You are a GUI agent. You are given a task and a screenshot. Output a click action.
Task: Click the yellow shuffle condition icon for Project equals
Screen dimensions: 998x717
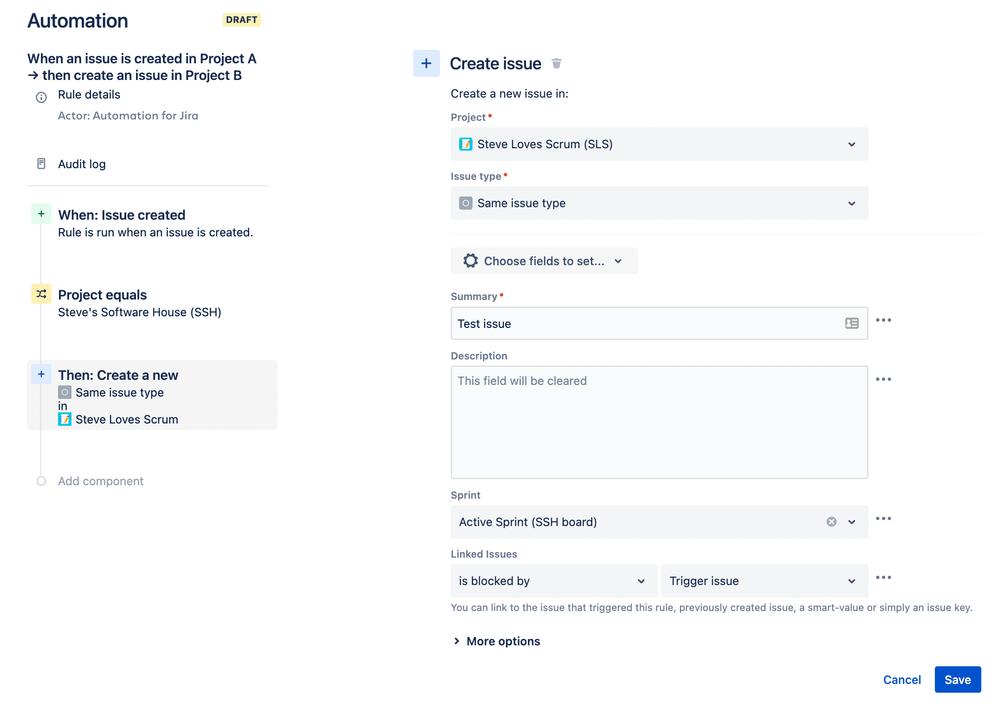point(41,294)
